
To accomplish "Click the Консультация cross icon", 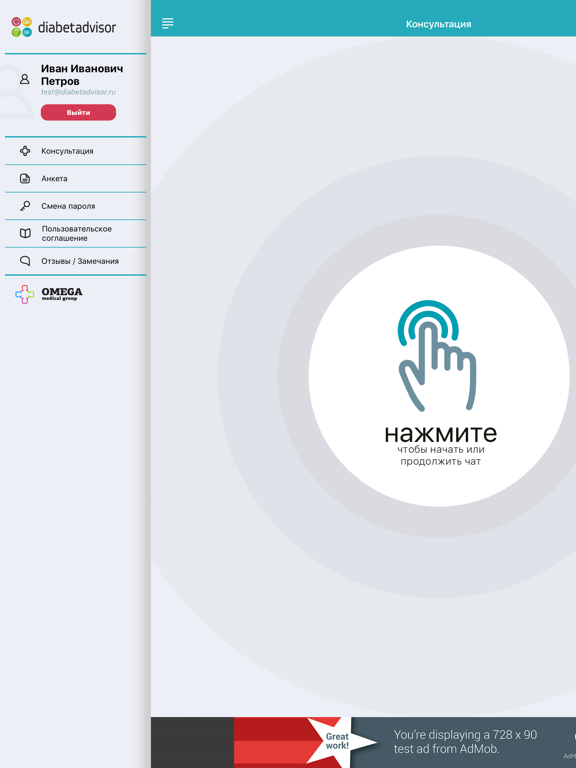I will coord(25,151).
